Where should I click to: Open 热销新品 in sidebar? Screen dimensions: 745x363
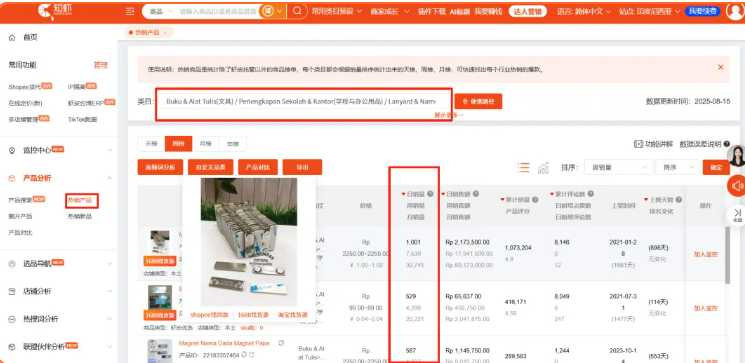pos(79,217)
